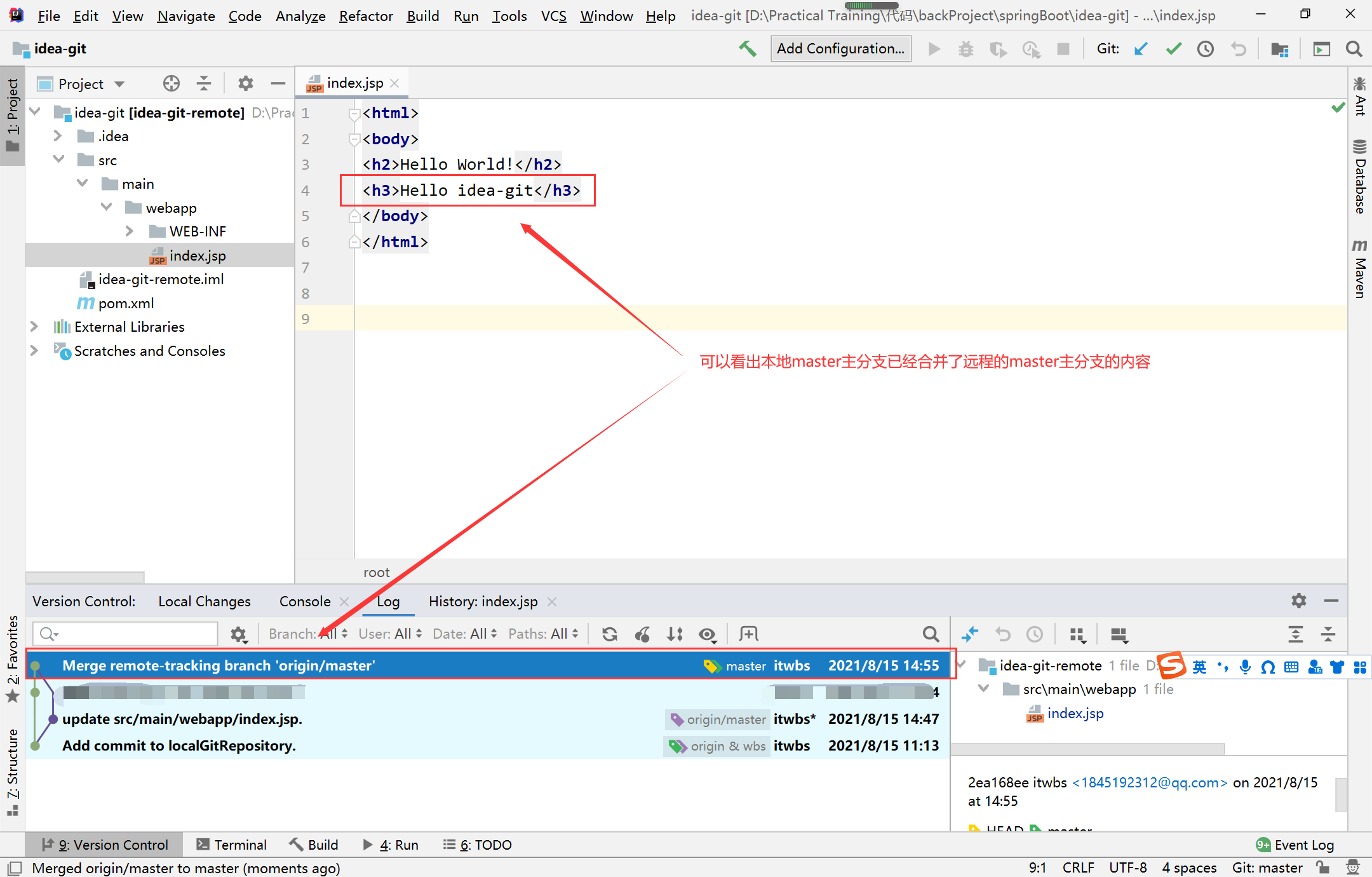The height and width of the screenshot is (877, 1372).
Task: Open Project Structure icon
Action: tap(1279, 49)
